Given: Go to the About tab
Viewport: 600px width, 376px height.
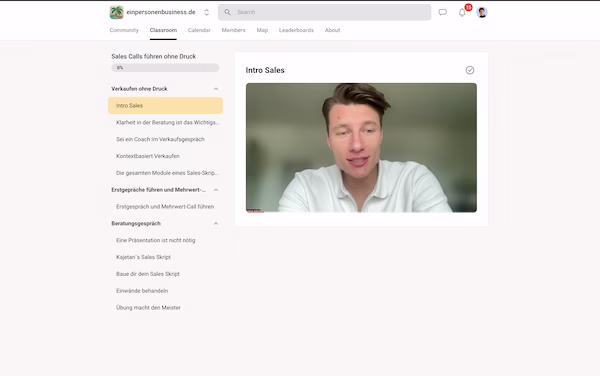Looking at the screenshot, I should (332, 30).
